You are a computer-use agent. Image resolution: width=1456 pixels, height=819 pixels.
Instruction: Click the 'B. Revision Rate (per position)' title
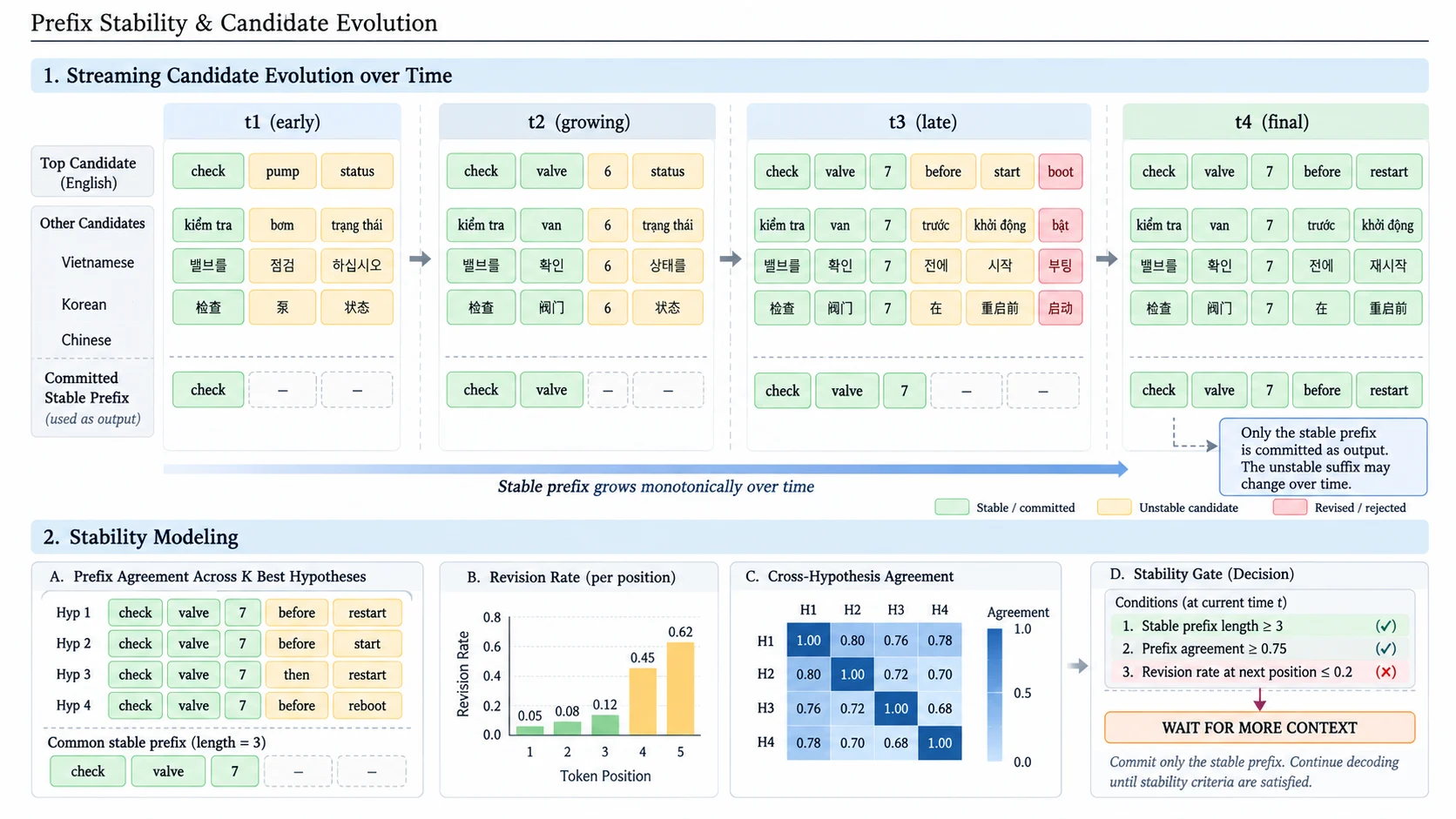[570, 577]
